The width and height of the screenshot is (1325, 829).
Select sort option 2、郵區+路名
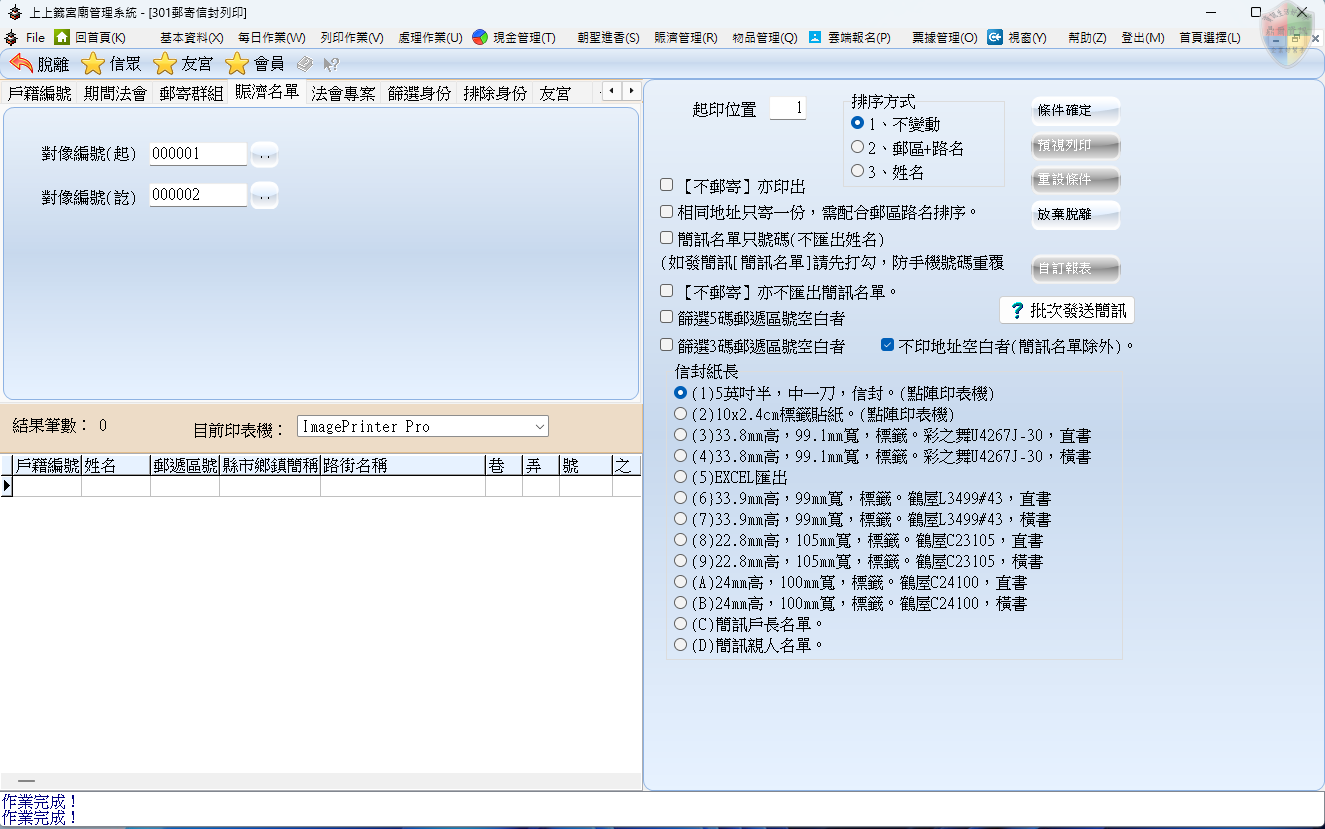[857, 148]
